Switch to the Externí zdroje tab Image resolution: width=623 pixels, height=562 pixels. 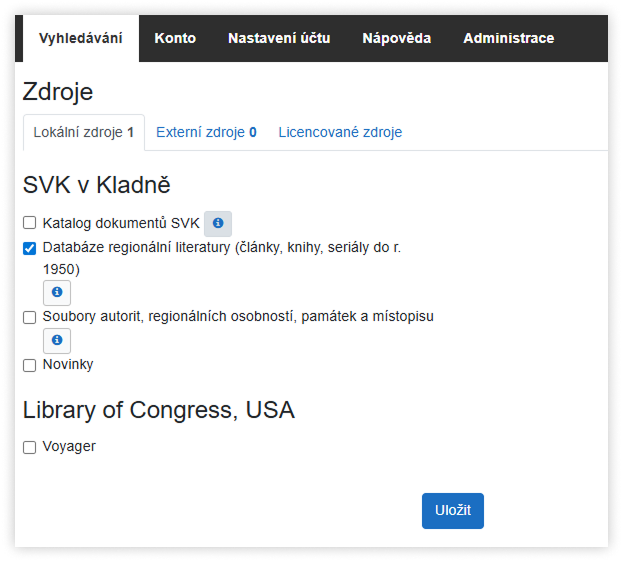click(x=206, y=132)
